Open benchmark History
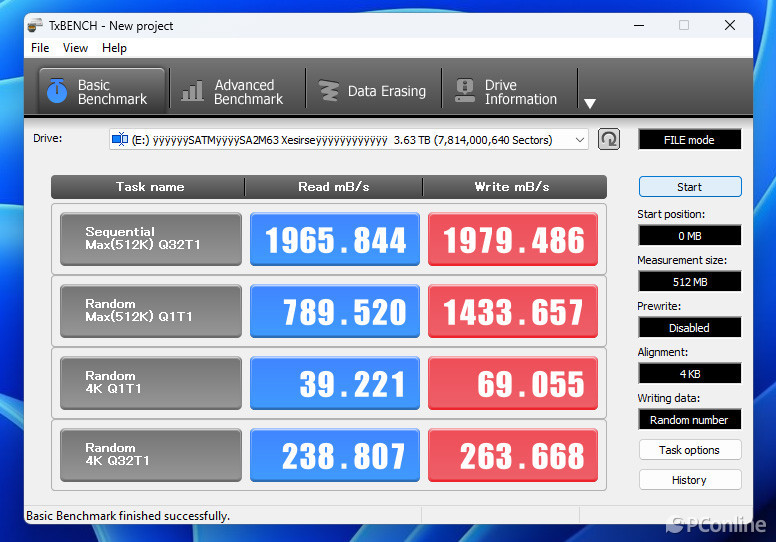Viewport: 776px width, 542px height. [x=690, y=480]
